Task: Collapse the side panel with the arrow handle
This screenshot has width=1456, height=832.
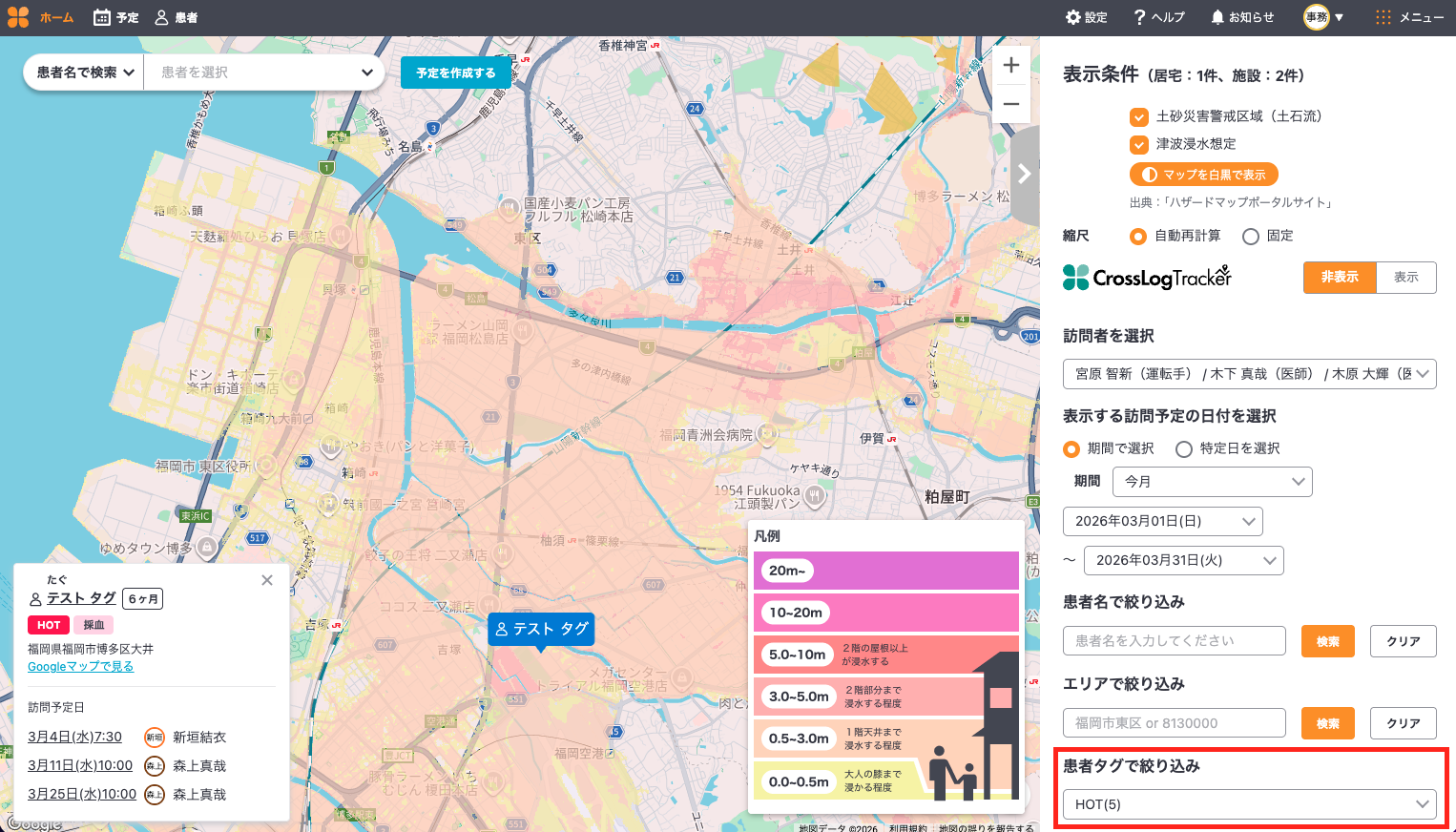Action: click(x=1025, y=174)
